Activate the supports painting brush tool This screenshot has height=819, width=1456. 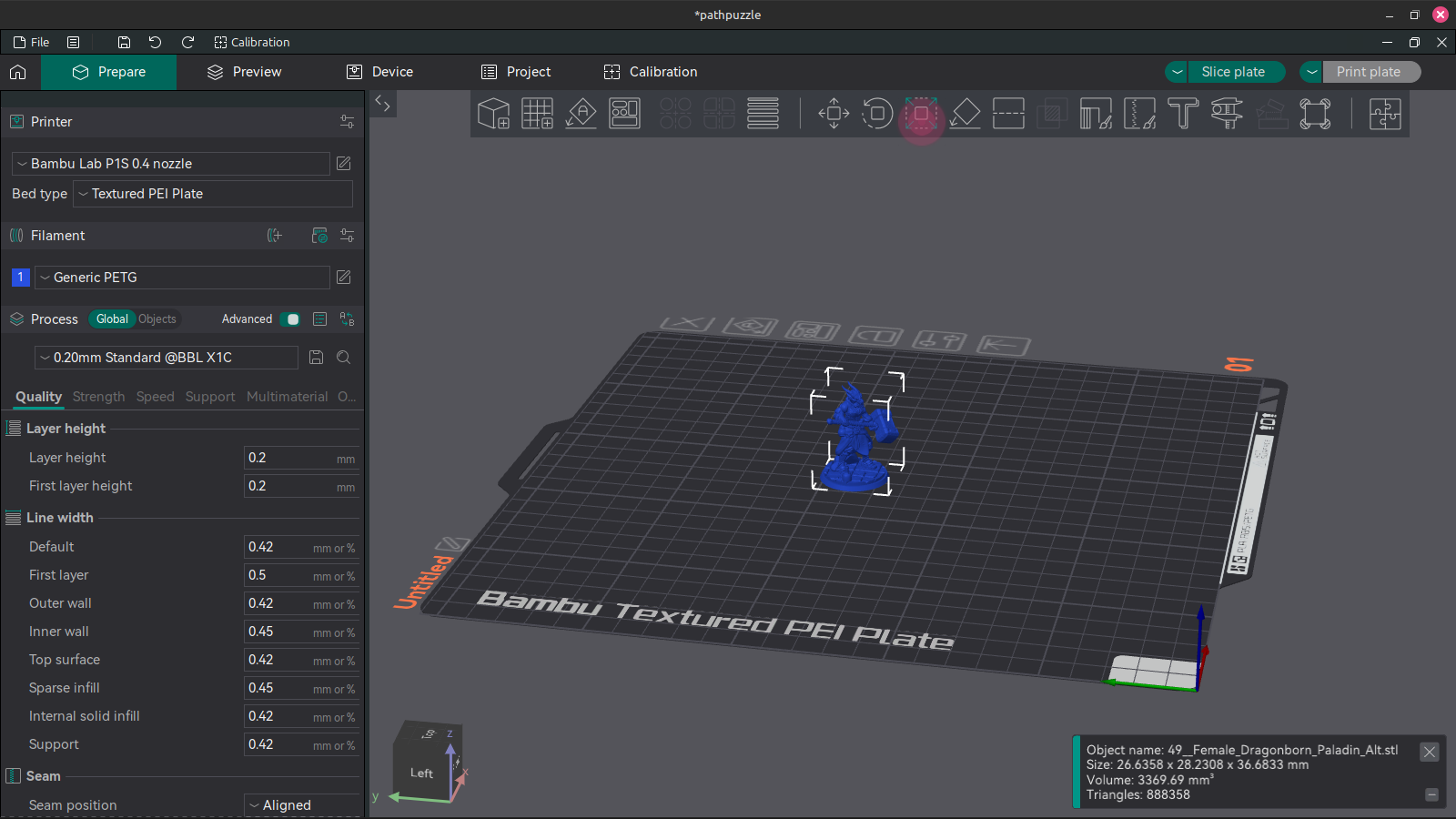(1097, 114)
